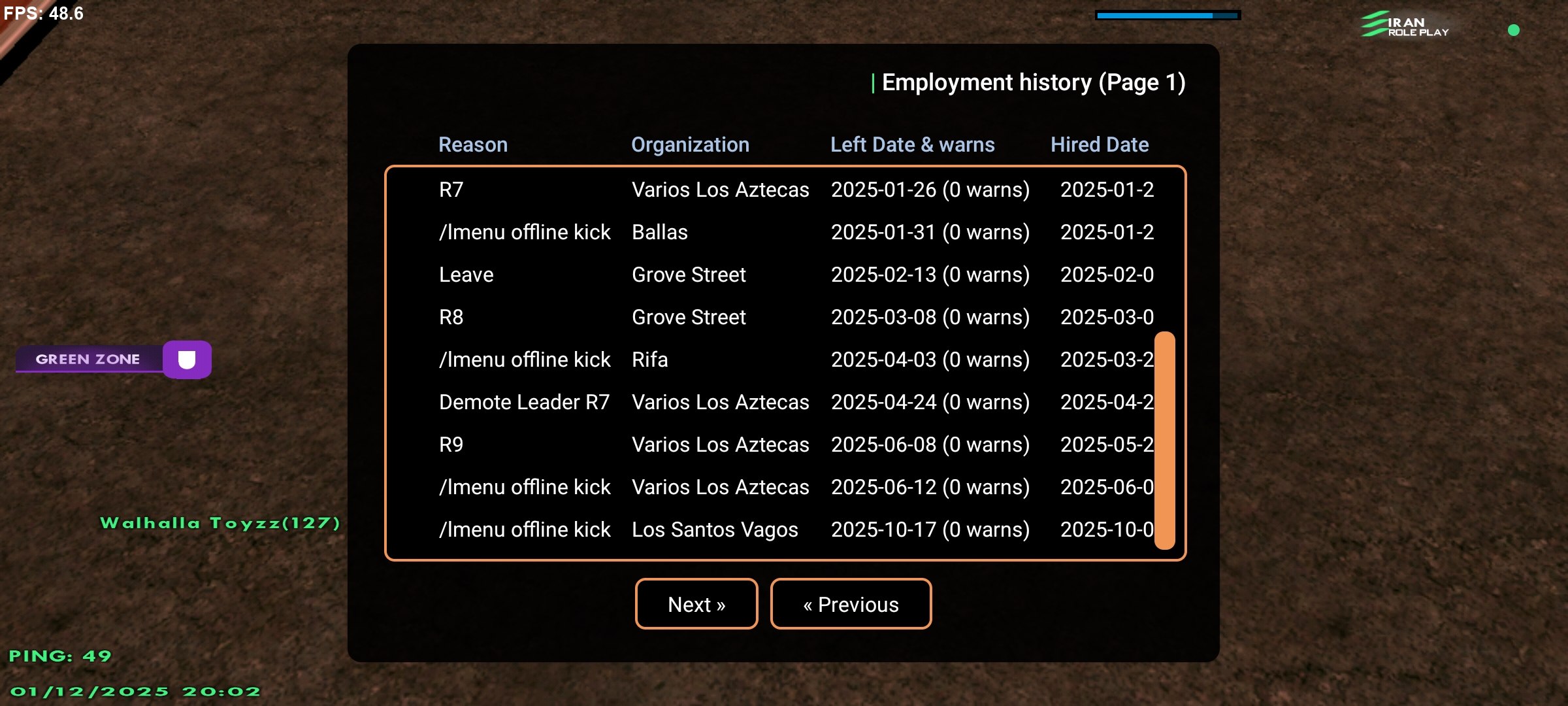
Task: Select the Organization column header
Action: click(690, 144)
